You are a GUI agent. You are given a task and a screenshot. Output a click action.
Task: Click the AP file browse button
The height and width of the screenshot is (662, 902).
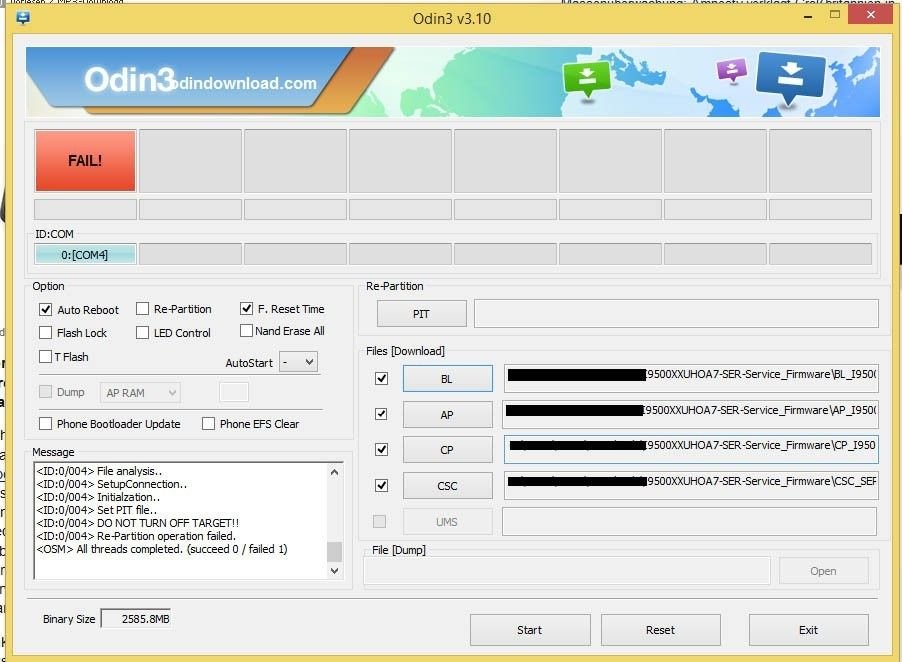(x=448, y=415)
